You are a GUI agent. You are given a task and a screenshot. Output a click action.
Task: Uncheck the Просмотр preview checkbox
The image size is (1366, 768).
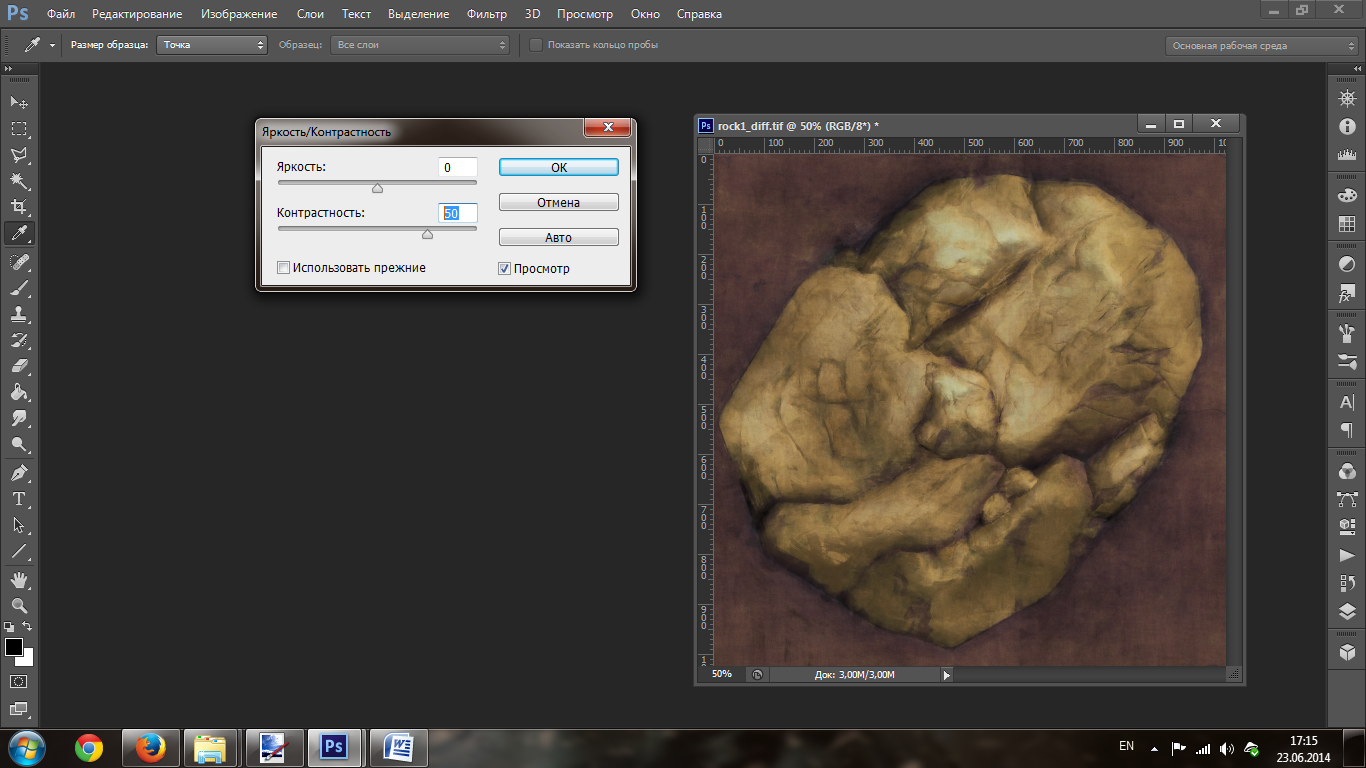[505, 268]
